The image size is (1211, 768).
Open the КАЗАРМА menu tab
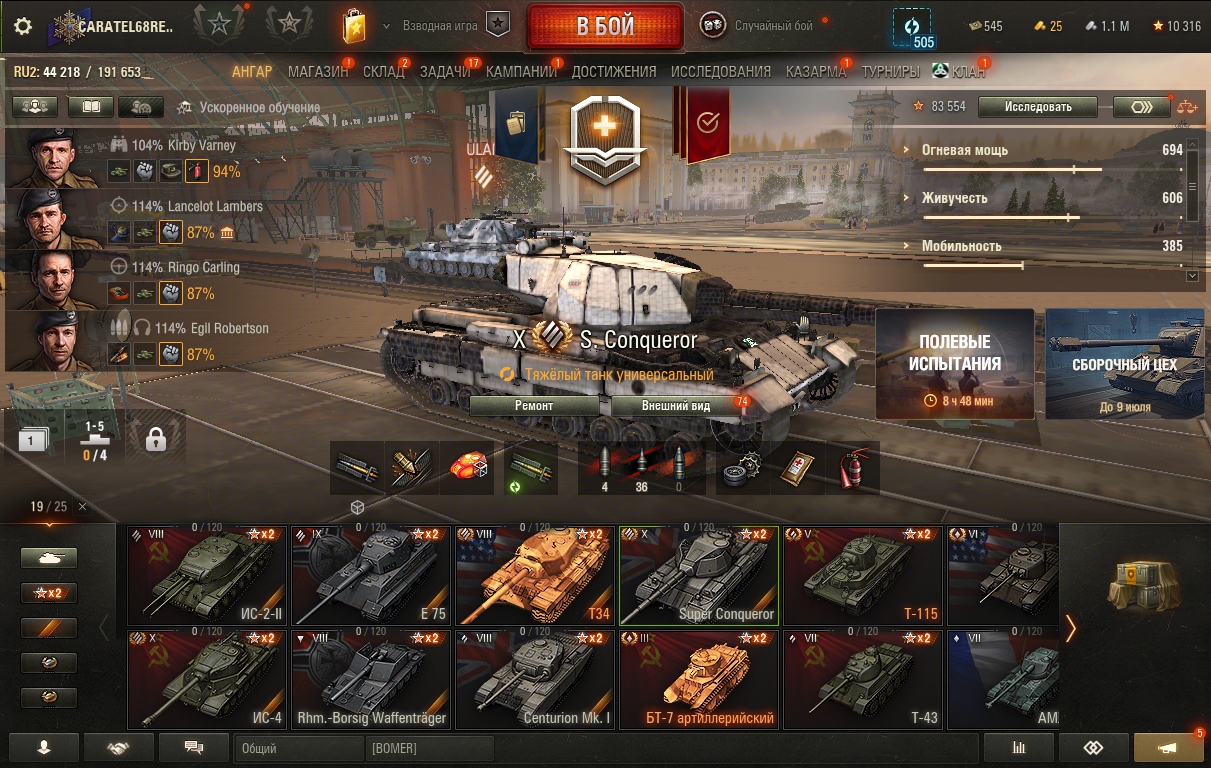click(x=816, y=72)
